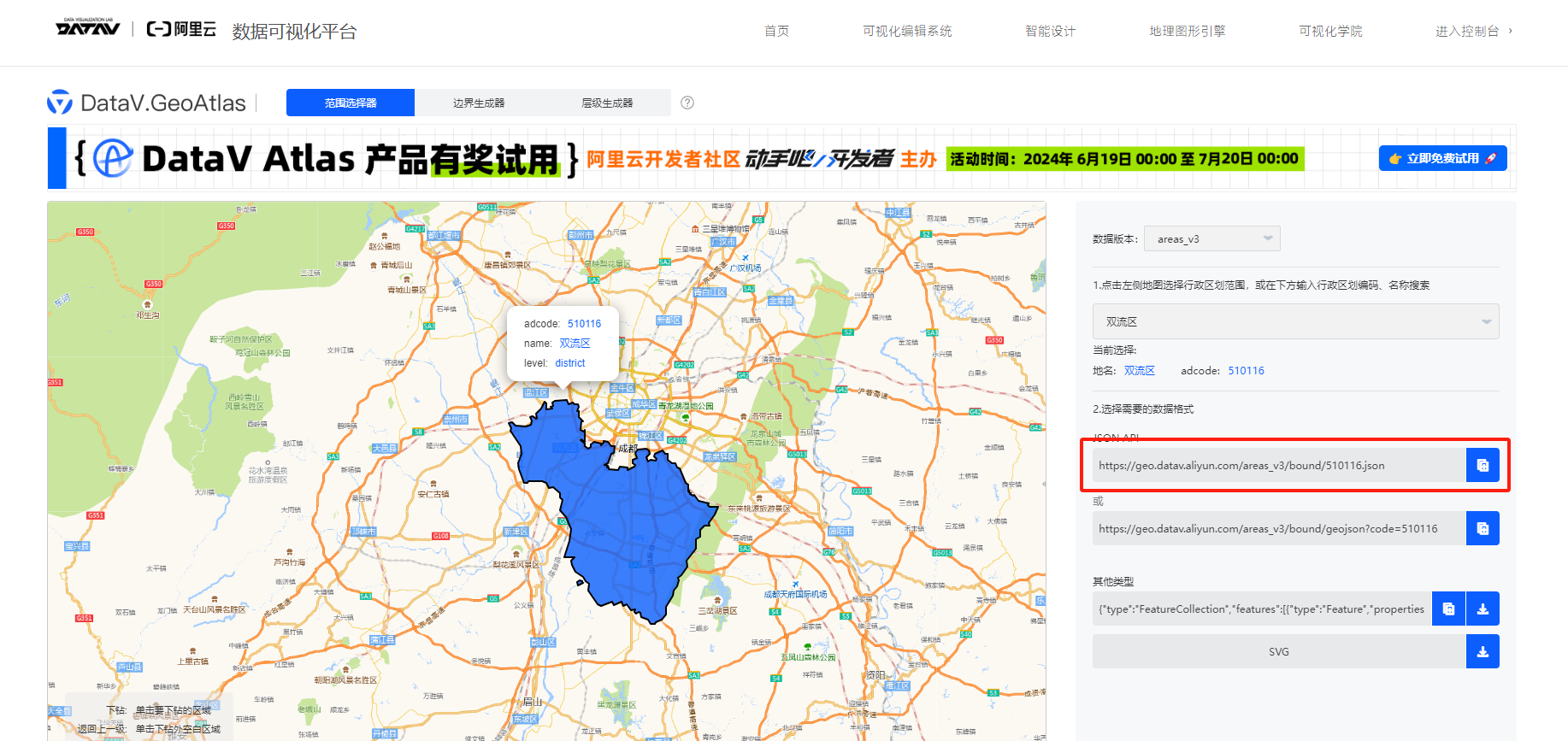Click the geojson?code=510116 URL field
Viewport: 1568px width, 741px height.
click(1279, 528)
